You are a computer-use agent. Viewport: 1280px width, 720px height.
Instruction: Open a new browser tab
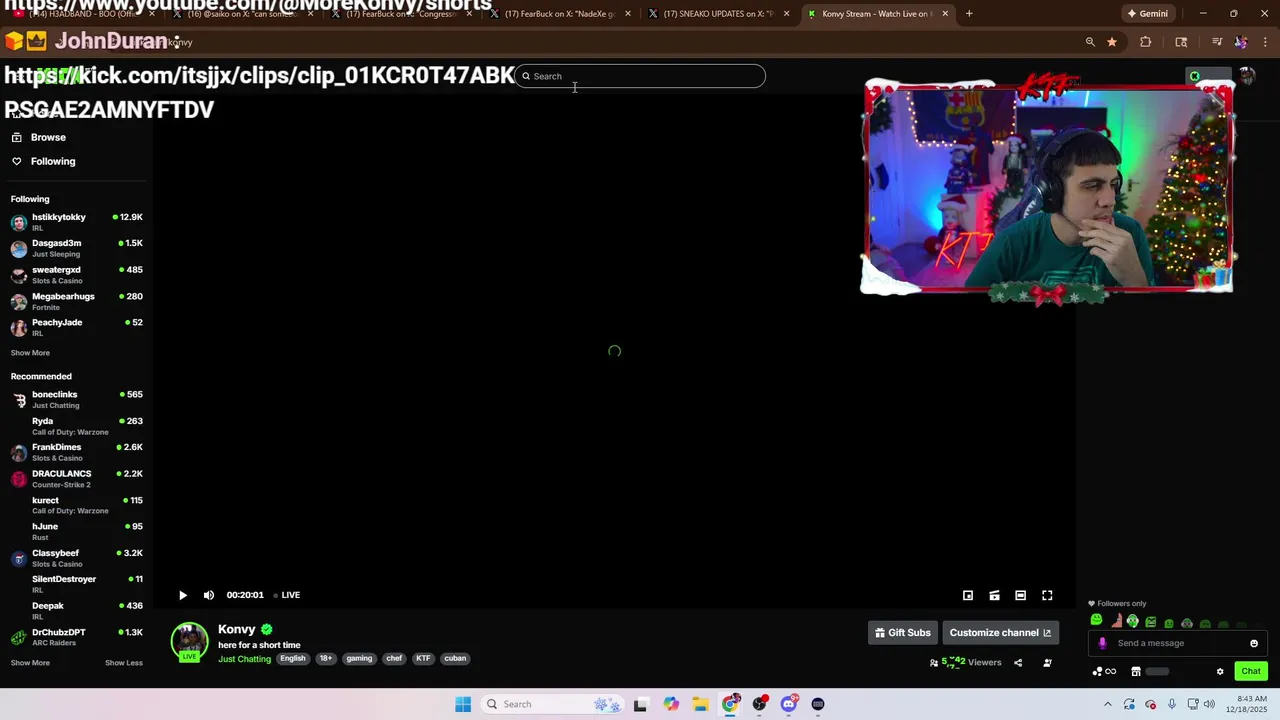pos(969,14)
